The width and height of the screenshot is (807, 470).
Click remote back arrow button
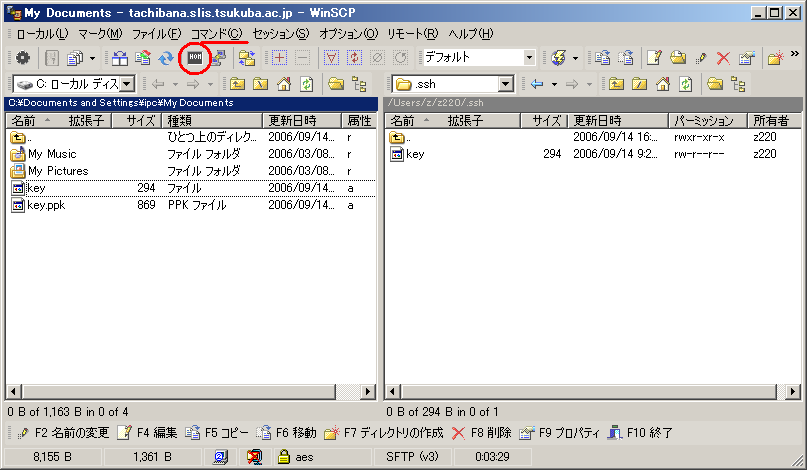click(537, 84)
